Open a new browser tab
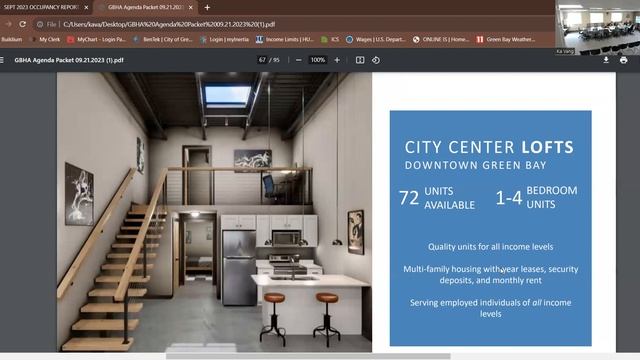The image size is (640, 360). click(207, 7)
